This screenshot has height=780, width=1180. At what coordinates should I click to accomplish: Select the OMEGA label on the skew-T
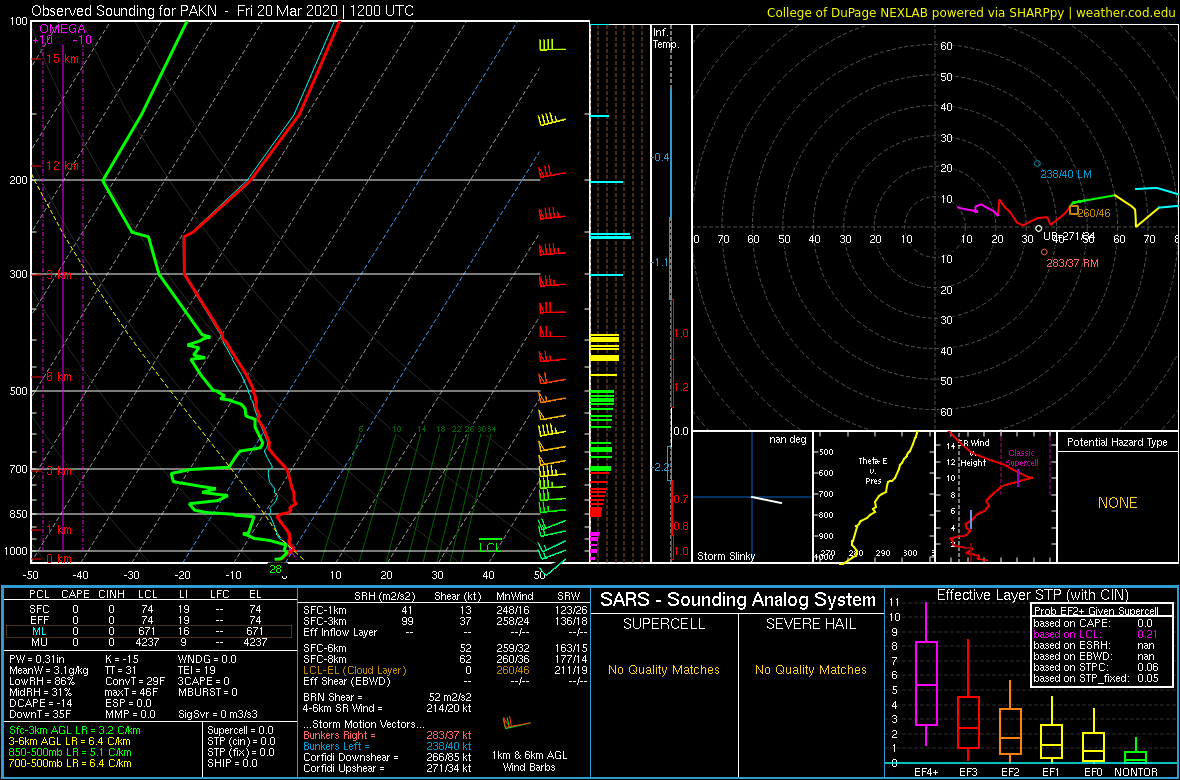(x=62, y=29)
